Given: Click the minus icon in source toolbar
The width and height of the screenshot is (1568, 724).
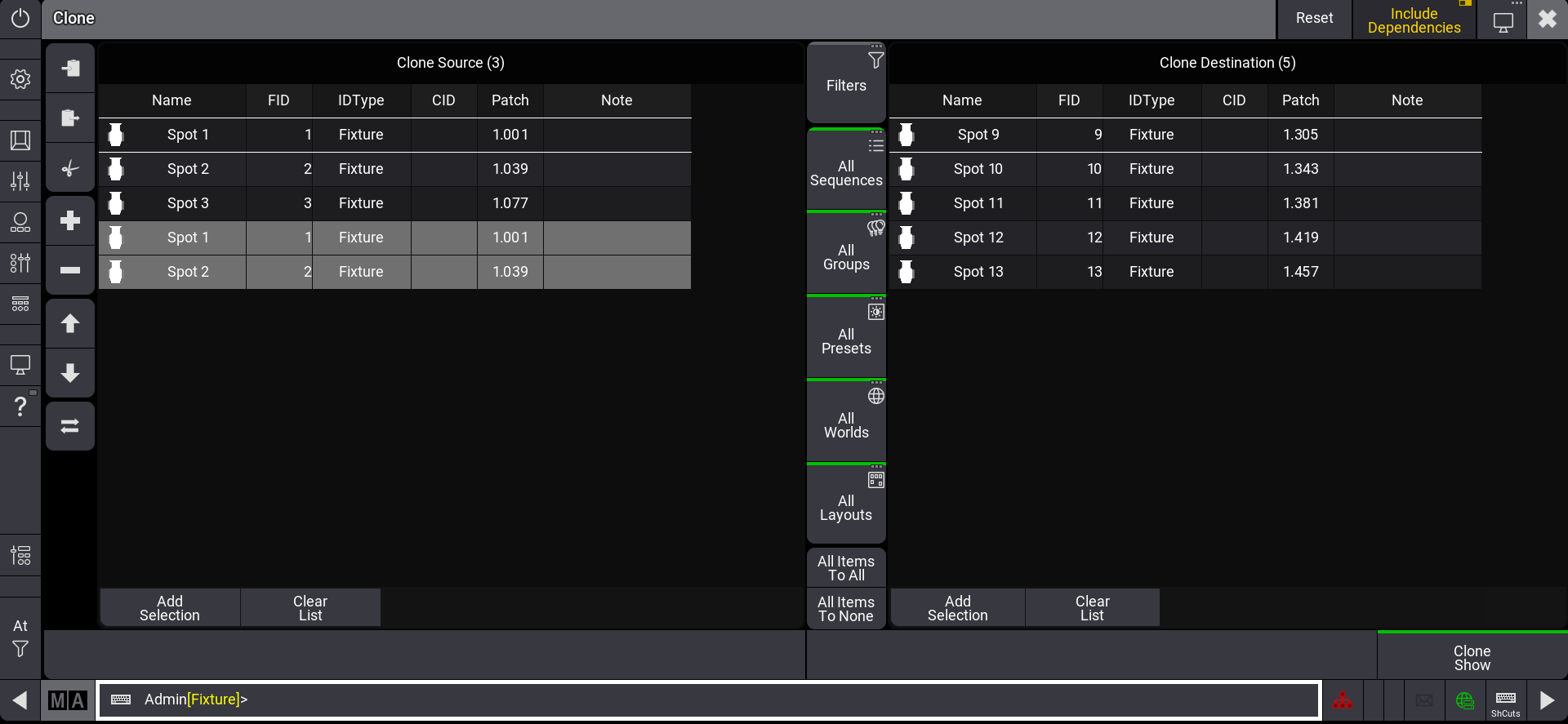Looking at the screenshot, I should [x=70, y=270].
